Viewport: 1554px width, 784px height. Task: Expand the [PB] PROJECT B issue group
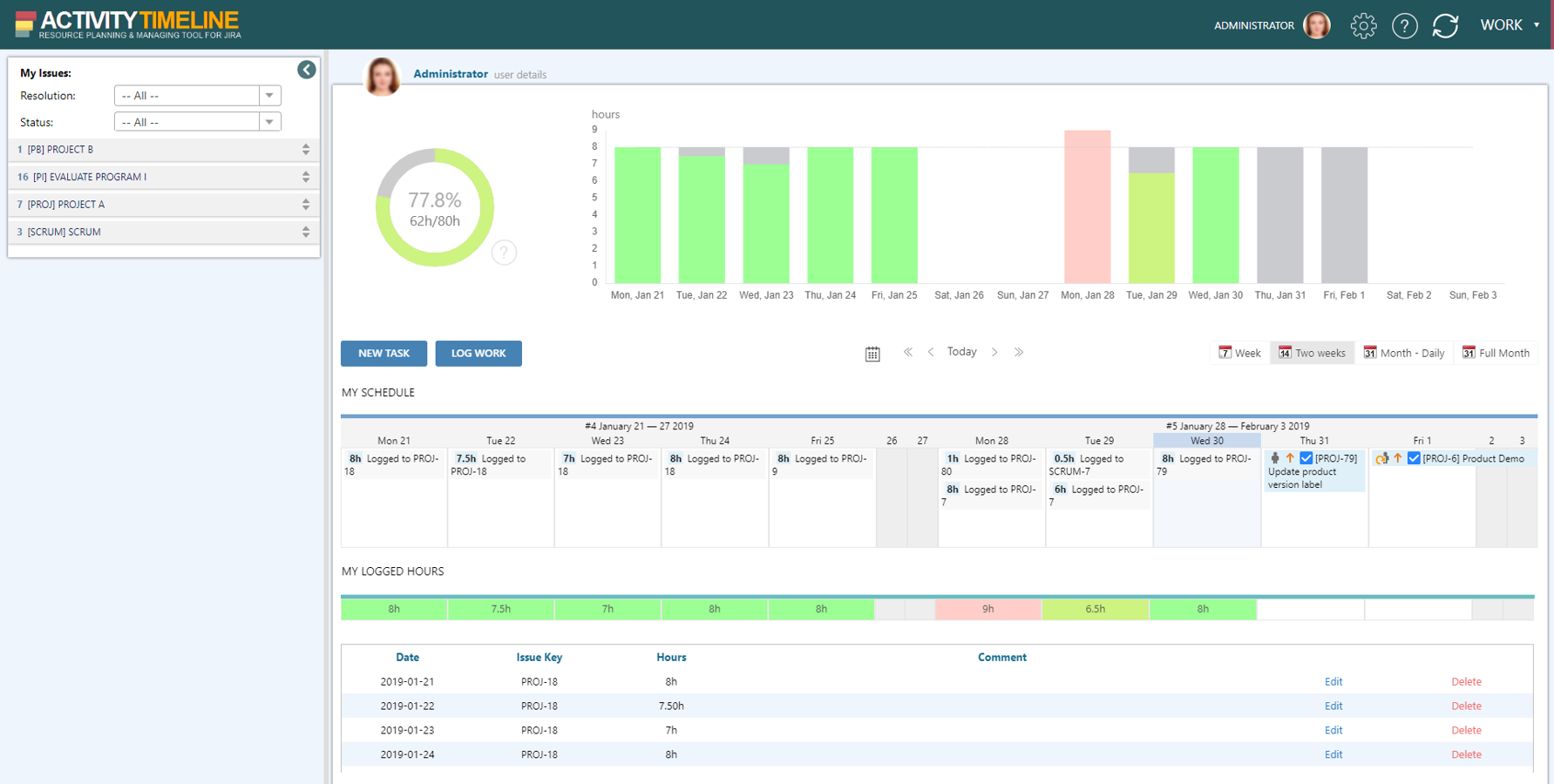pos(163,150)
